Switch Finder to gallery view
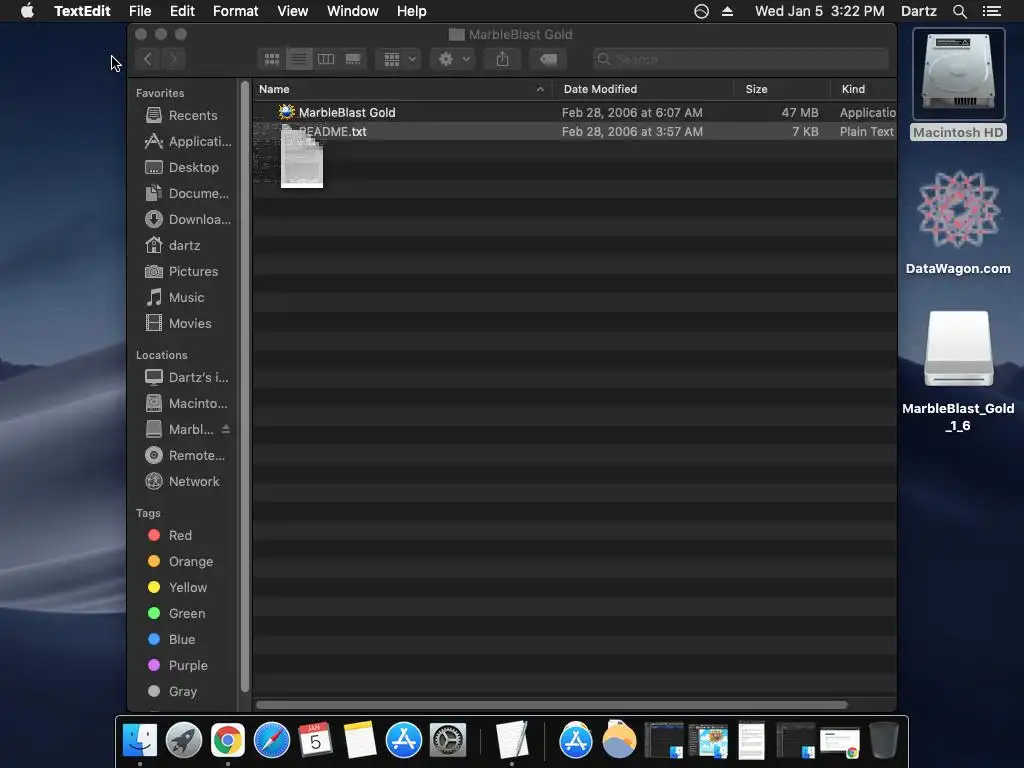The height and width of the screenshot is (768, 1024). tap(353, 59)
